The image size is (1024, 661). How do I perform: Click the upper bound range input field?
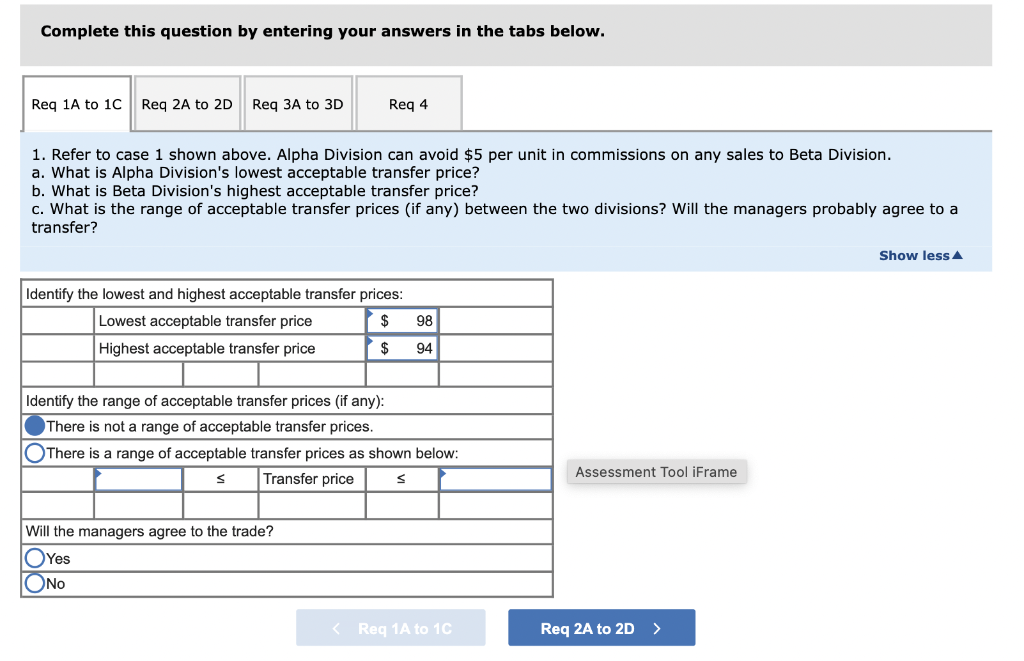coord(495,479)
